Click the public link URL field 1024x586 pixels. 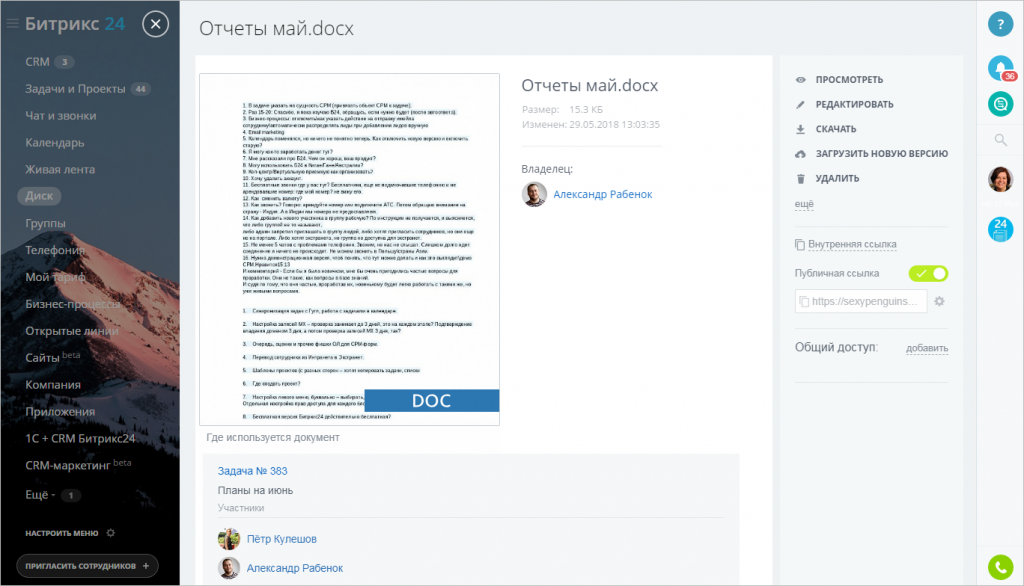point(861,301)
